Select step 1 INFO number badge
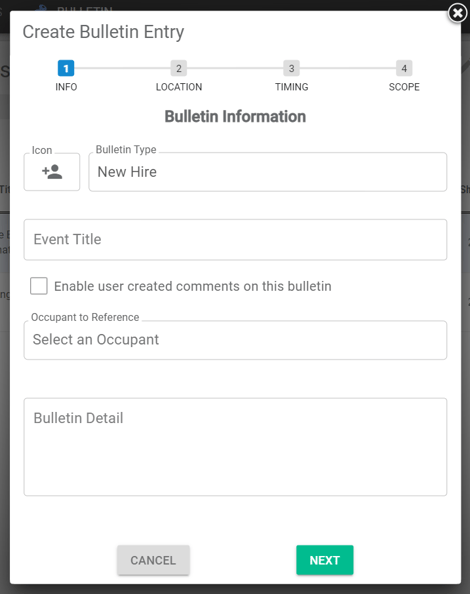This screenshot has width=470, height=594. (x=66, y=69)
